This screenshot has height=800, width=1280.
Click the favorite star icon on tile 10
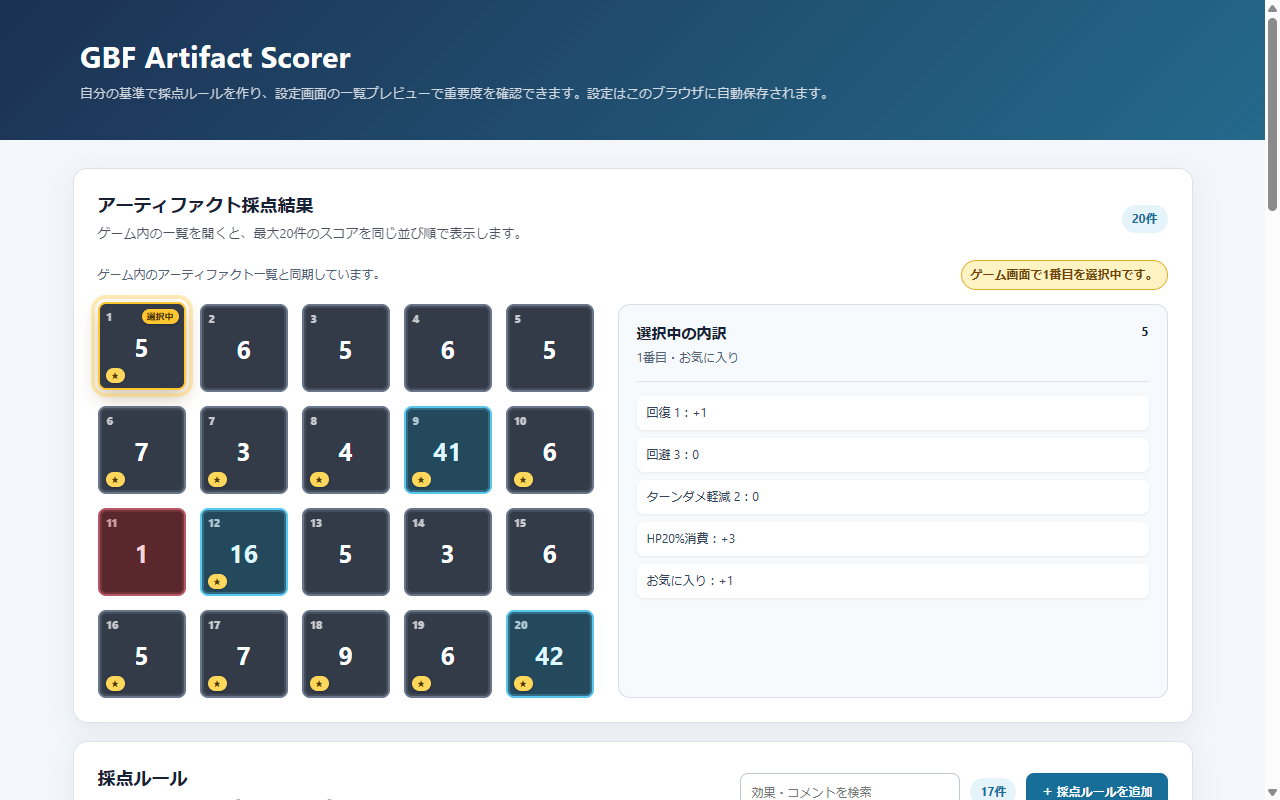pyautogui.click(x=523, y=480)
